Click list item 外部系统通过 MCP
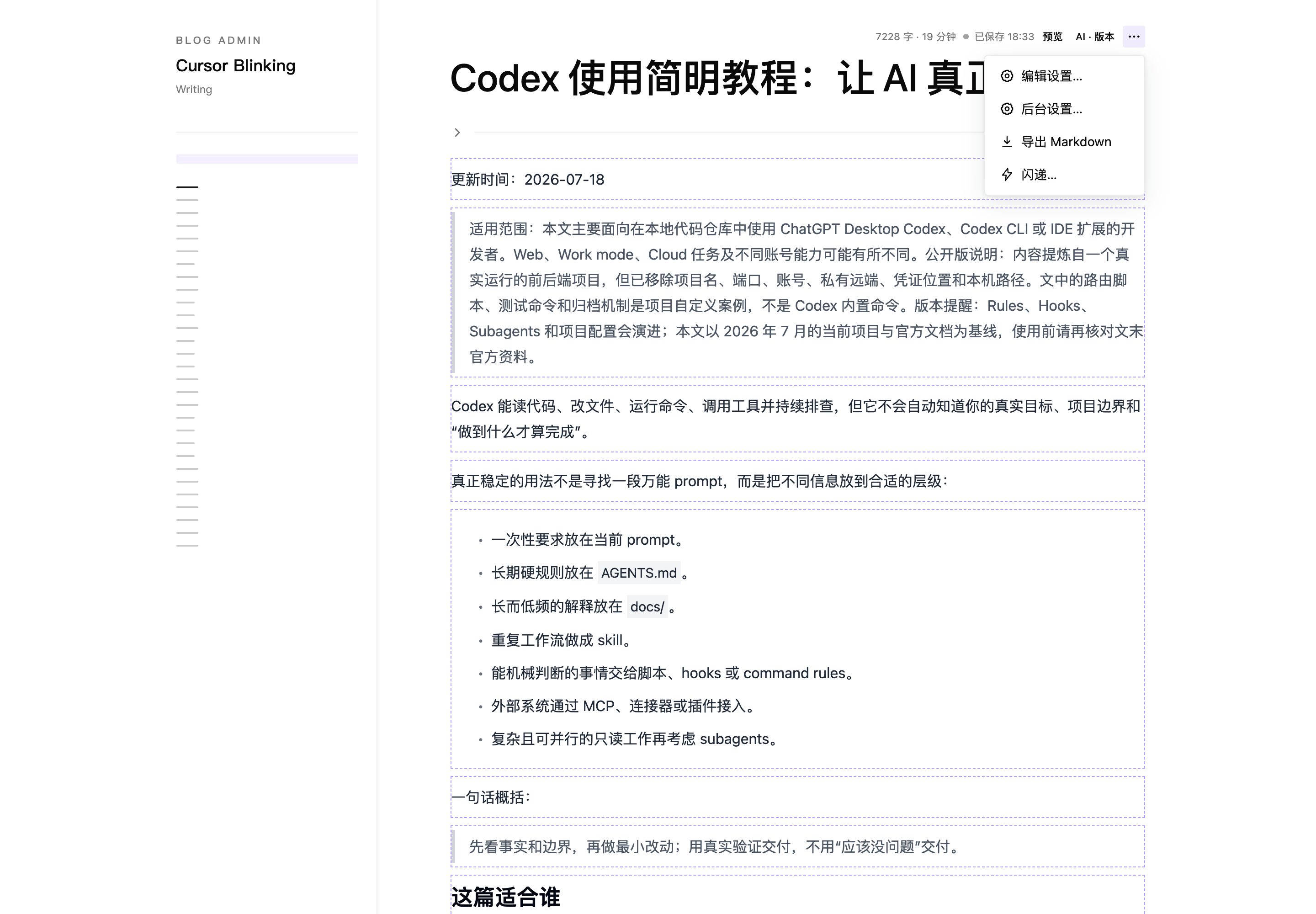This screenshot has width=1316, height=914. (x=625, y=706)
